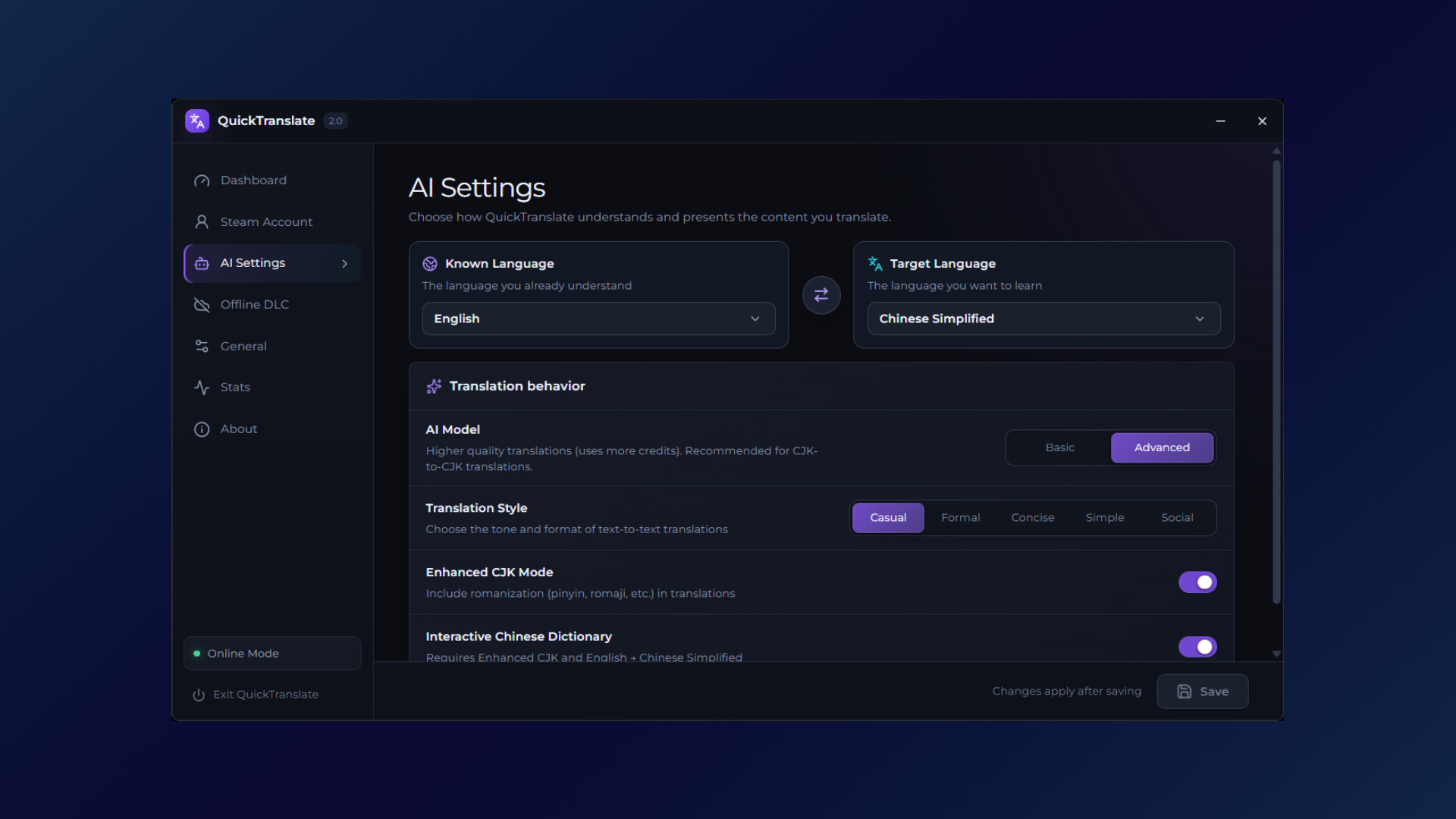Click the Offline DLC cloud-off icon
Screen dimensions: 1456x819
202,304
